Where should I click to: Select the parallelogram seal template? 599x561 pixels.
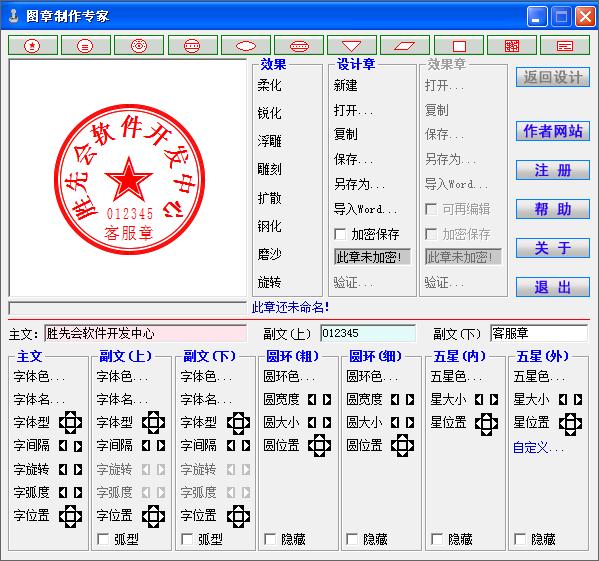pyautogui.click(x=405, y=46)
